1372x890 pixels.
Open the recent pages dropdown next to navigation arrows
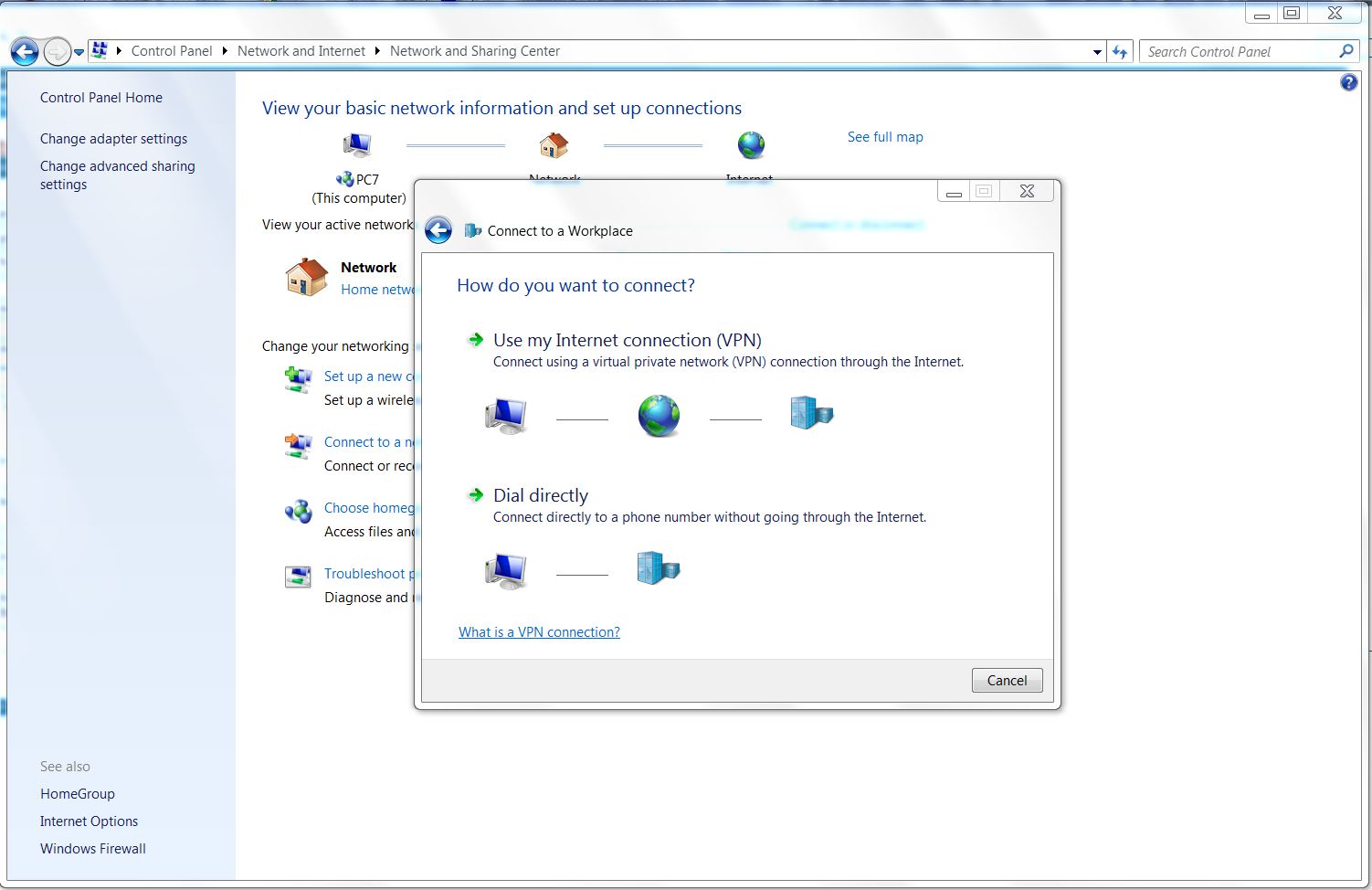[x=79, y=52]
